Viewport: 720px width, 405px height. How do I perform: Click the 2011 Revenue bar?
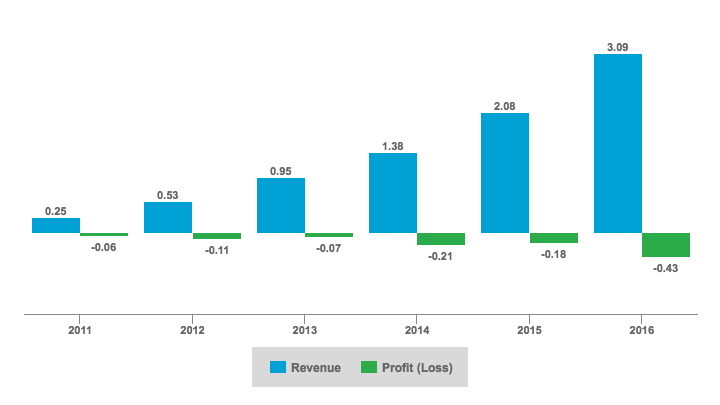click(x=56, y=226)
